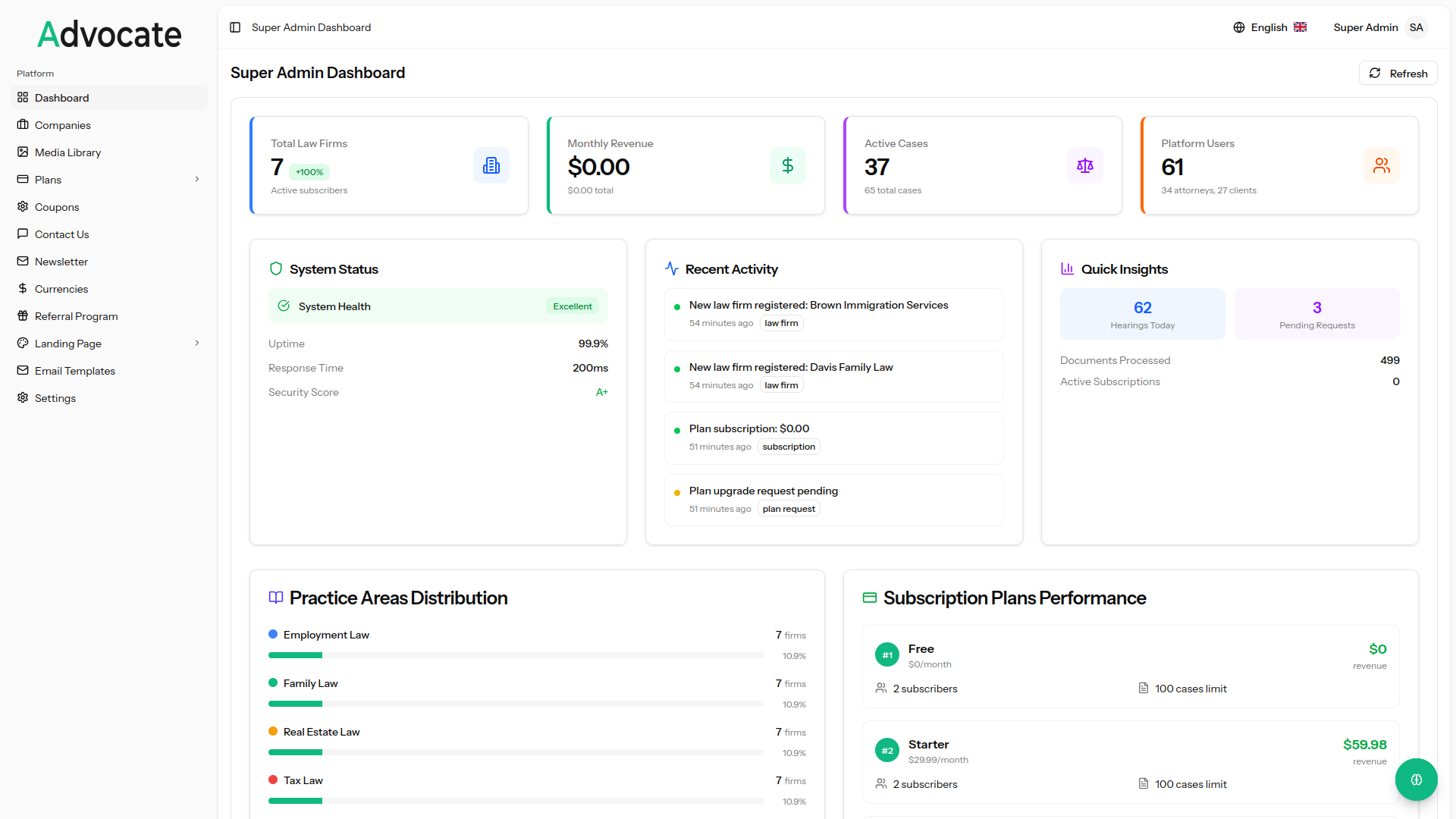
Task: Click the Active Cases scales icon
Action: point(1085,165)
